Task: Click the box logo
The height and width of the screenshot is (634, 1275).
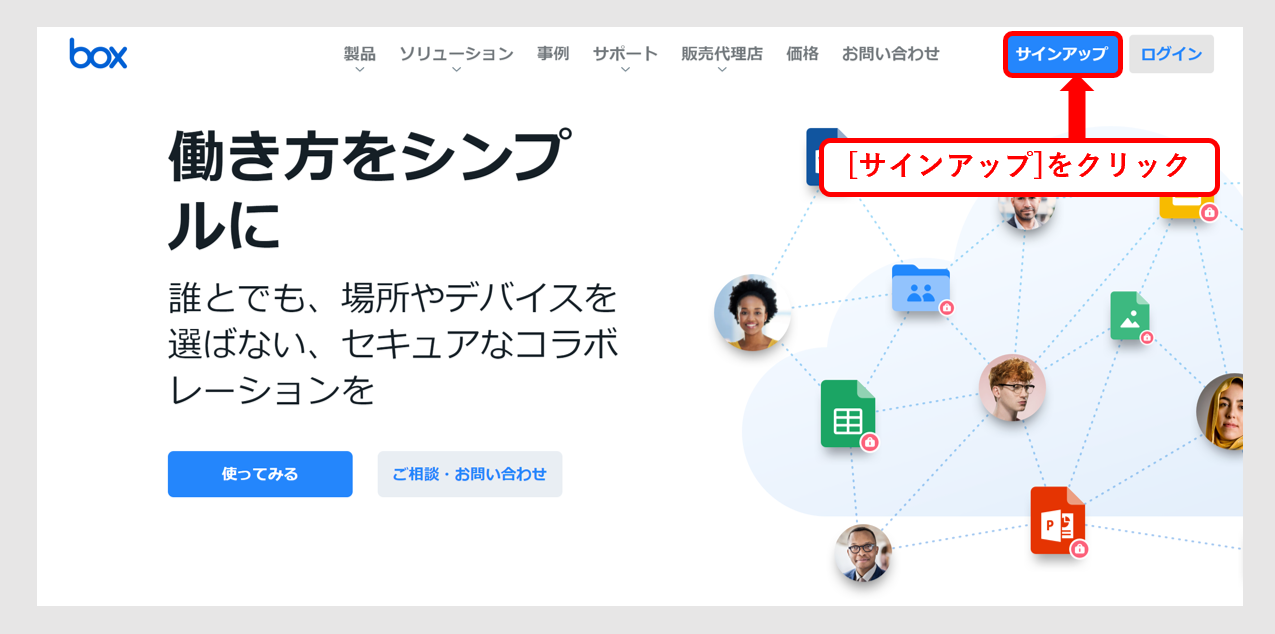Action: [98, 54]
